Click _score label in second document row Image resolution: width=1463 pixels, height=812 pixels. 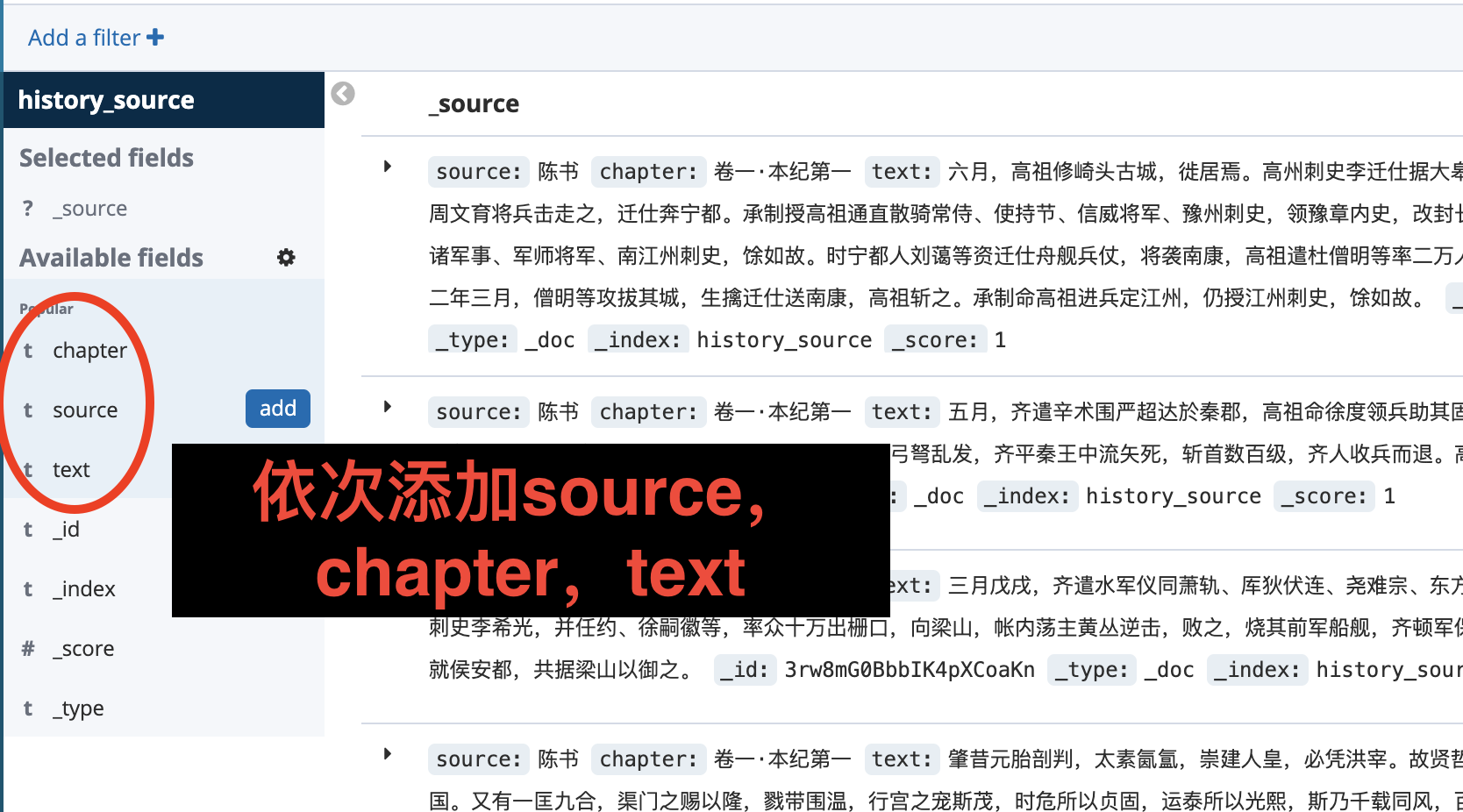tap(1324, 496)
